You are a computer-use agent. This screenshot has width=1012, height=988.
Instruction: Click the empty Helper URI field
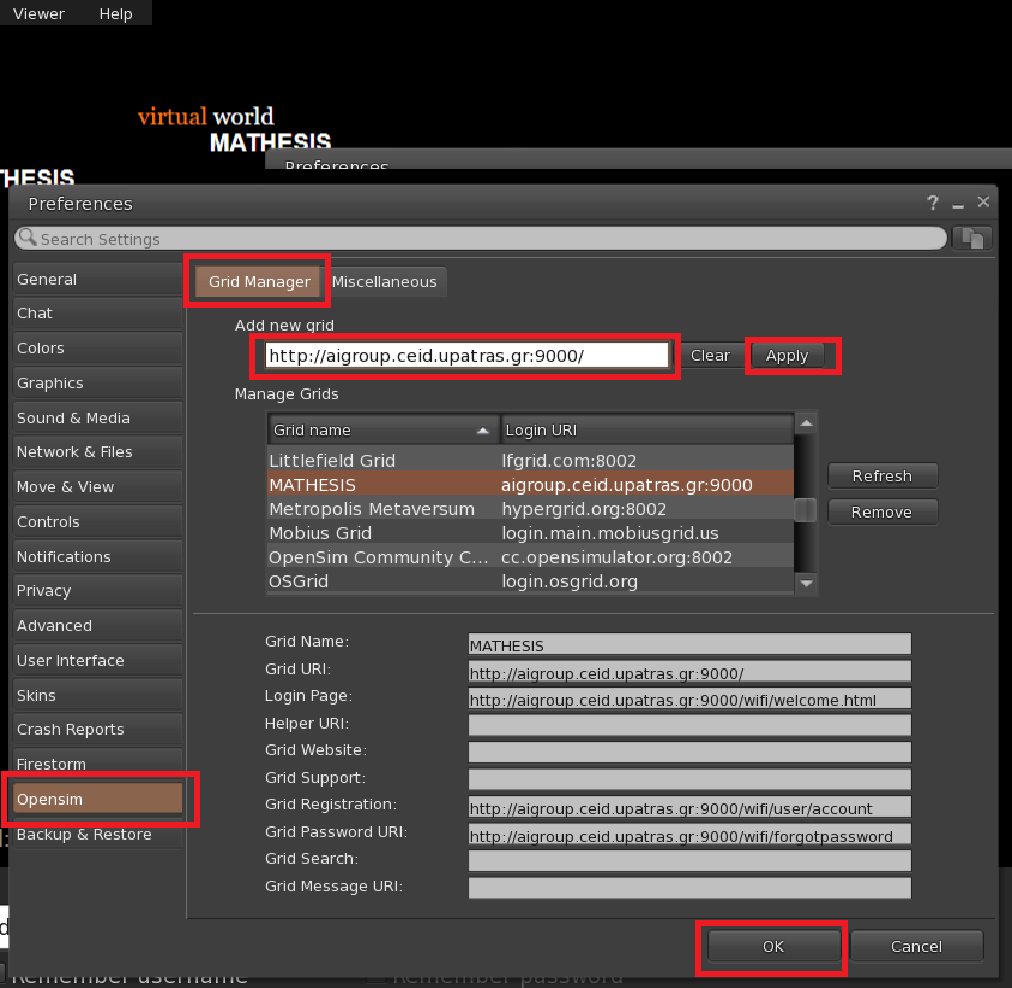click(689, 725)
